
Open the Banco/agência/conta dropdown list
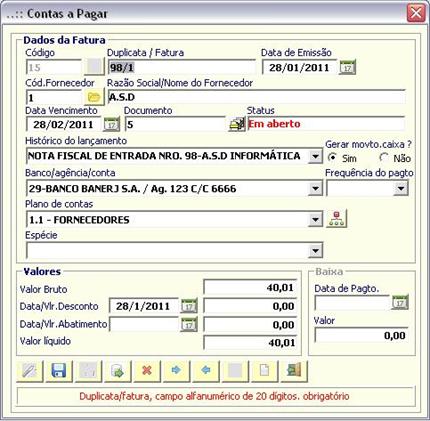pos(315,189)
